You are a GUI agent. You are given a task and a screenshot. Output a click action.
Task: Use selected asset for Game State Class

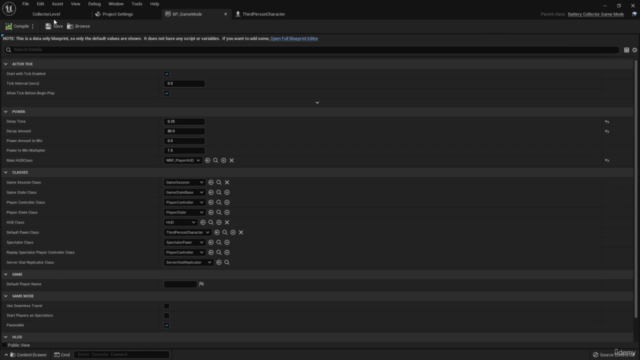[211, 193]
